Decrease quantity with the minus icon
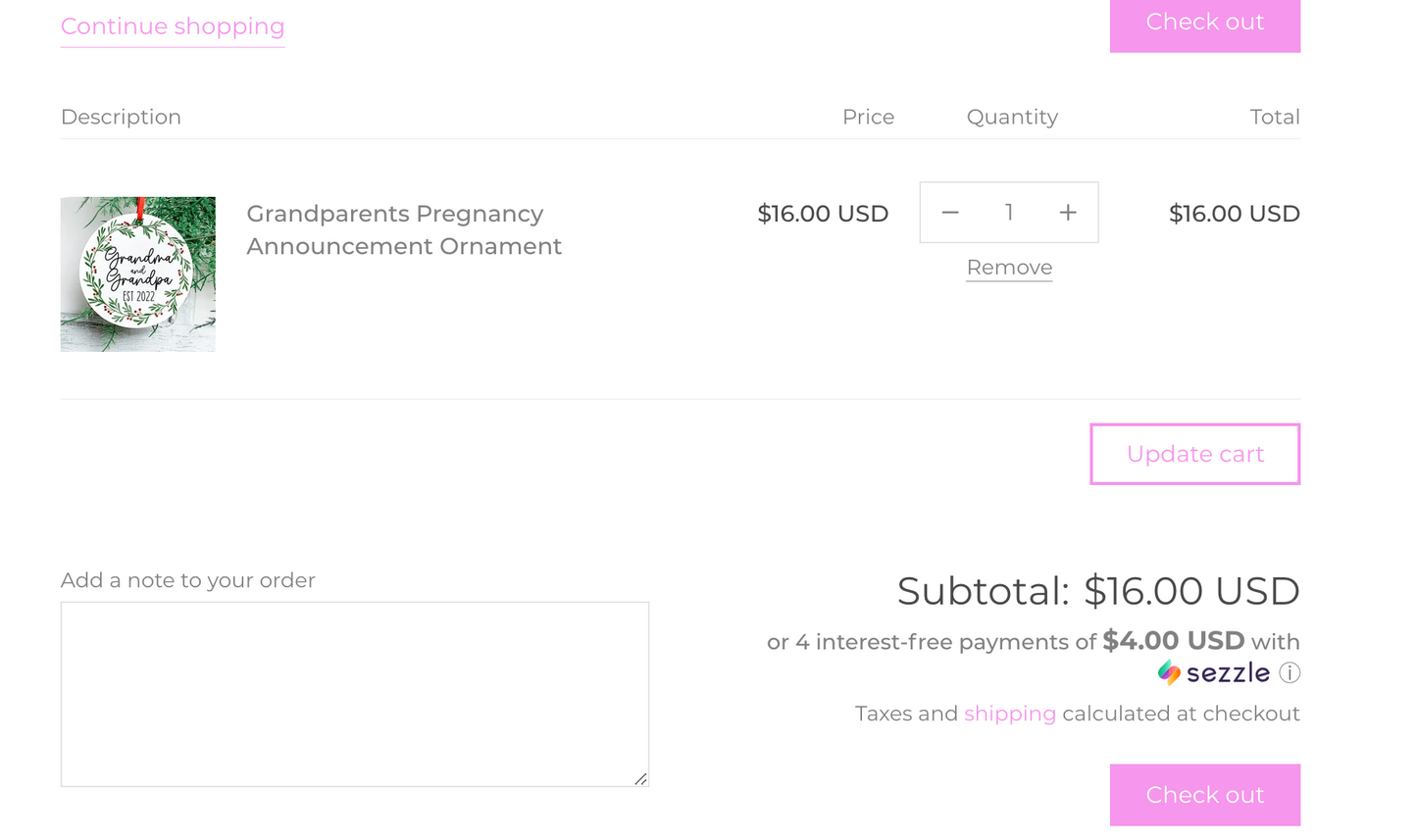The image size is (1417, 840). [949, 213]
